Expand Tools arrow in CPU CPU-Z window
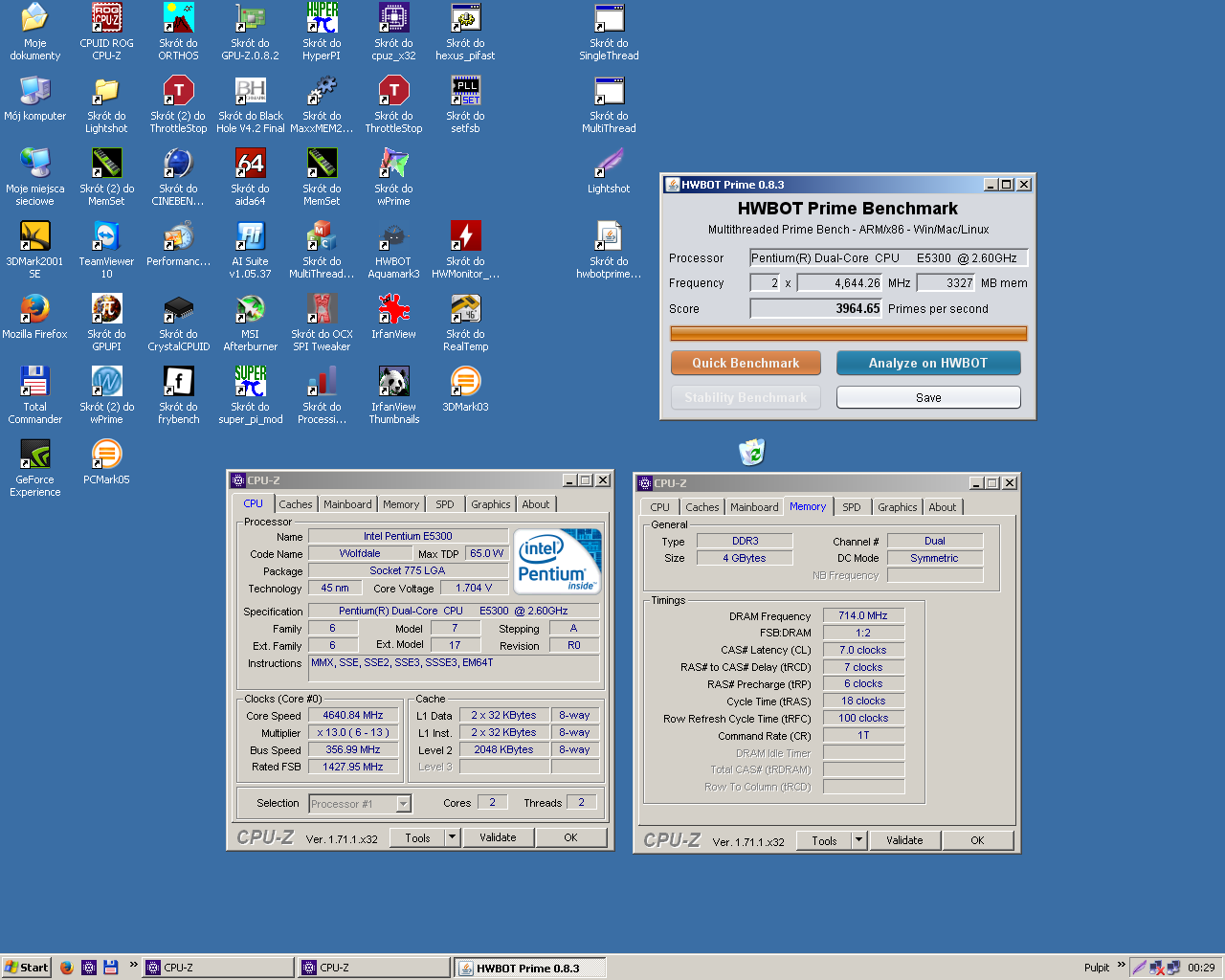Image resolution: width=1225 pixels, height=980 pixels. 452,837
